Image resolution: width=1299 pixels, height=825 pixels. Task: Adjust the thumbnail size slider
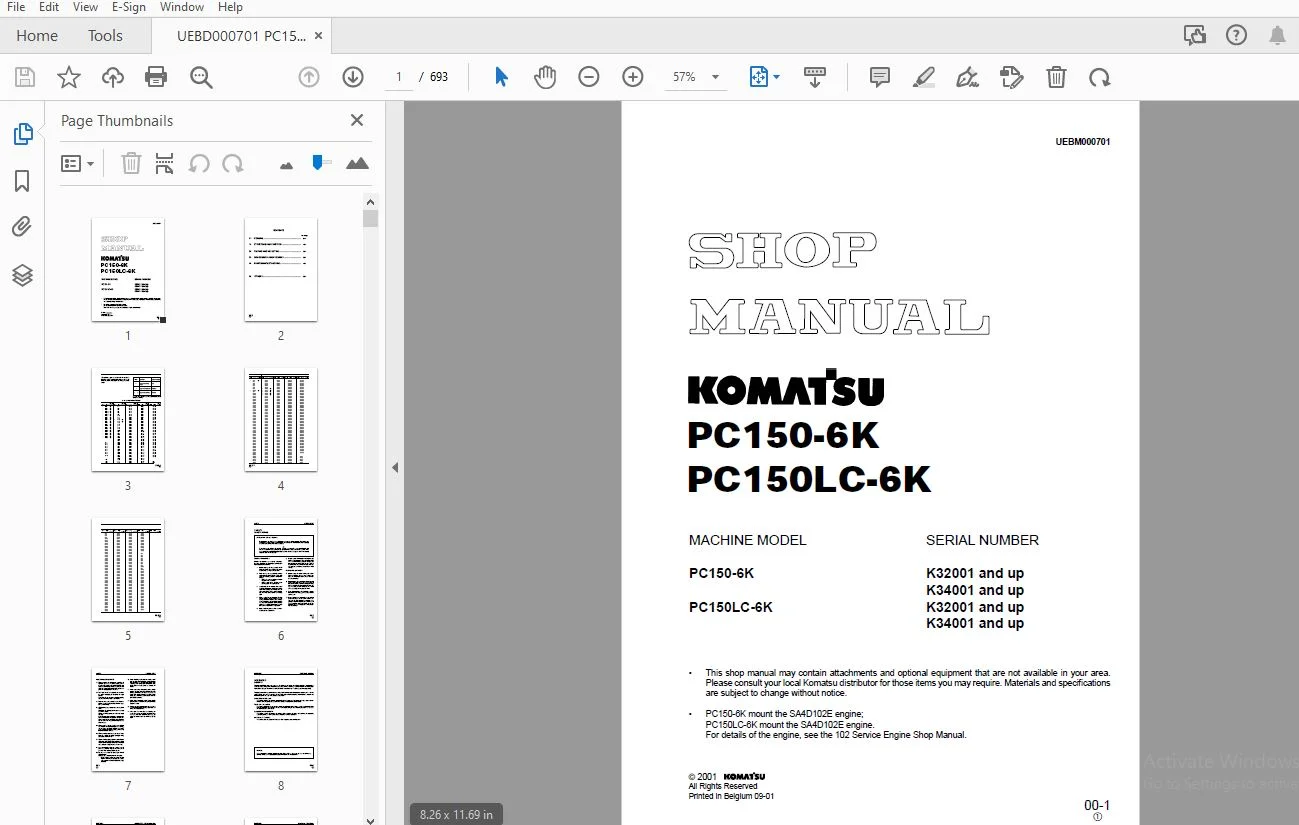tap(320, 162)
